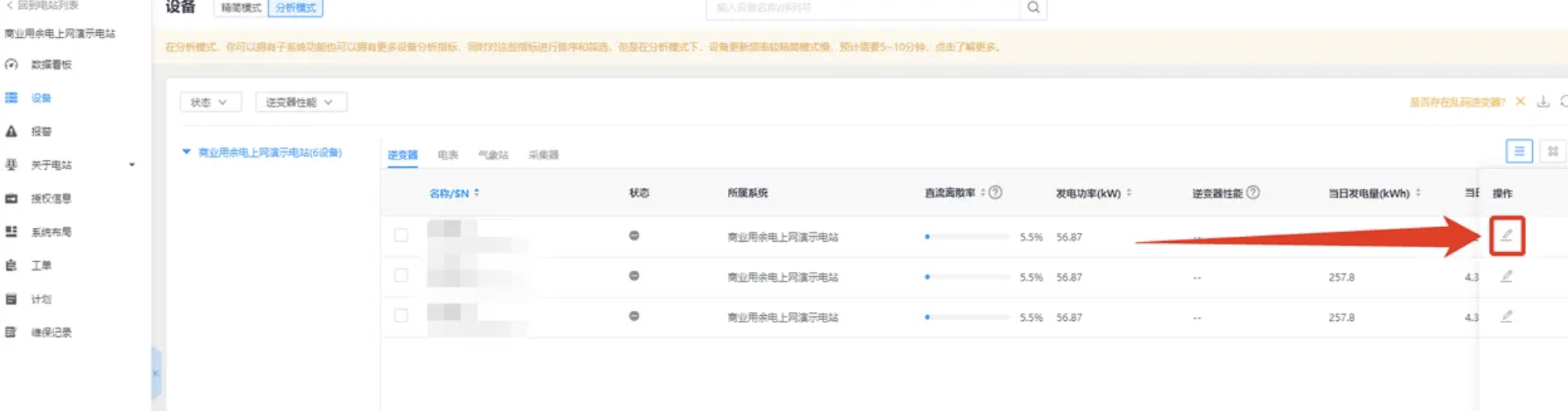Collapse sidebar using the edge handle
This screenshot has width=1568, height=411.
coord(156,373)
